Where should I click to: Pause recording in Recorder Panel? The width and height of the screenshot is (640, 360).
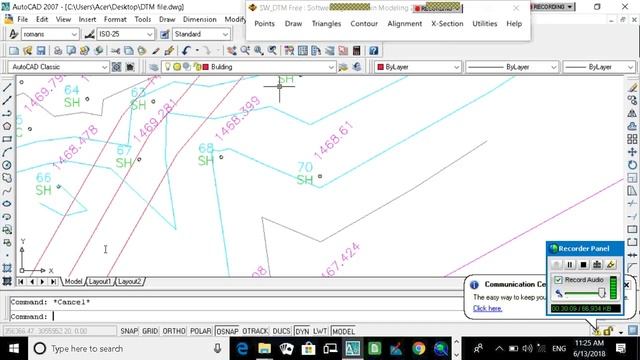click(x=570, y=265)
